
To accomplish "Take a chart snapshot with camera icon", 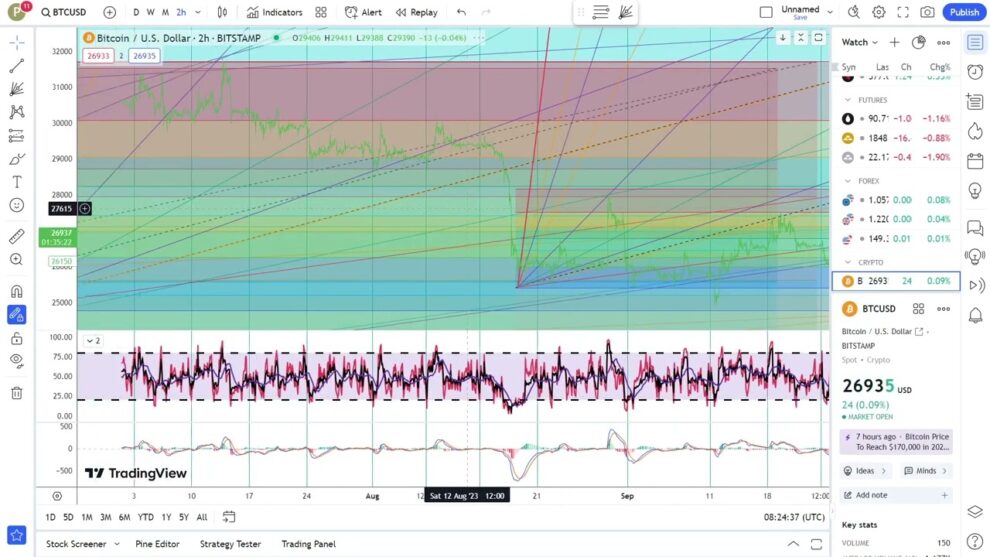I will click(927, 12).
